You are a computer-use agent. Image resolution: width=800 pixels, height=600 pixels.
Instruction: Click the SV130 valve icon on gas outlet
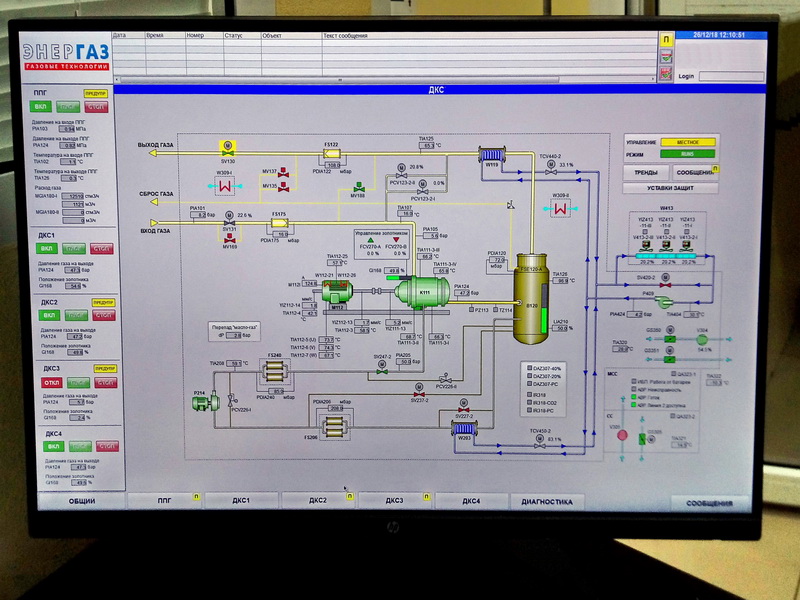pyautogui.click(x=228, y=146)
